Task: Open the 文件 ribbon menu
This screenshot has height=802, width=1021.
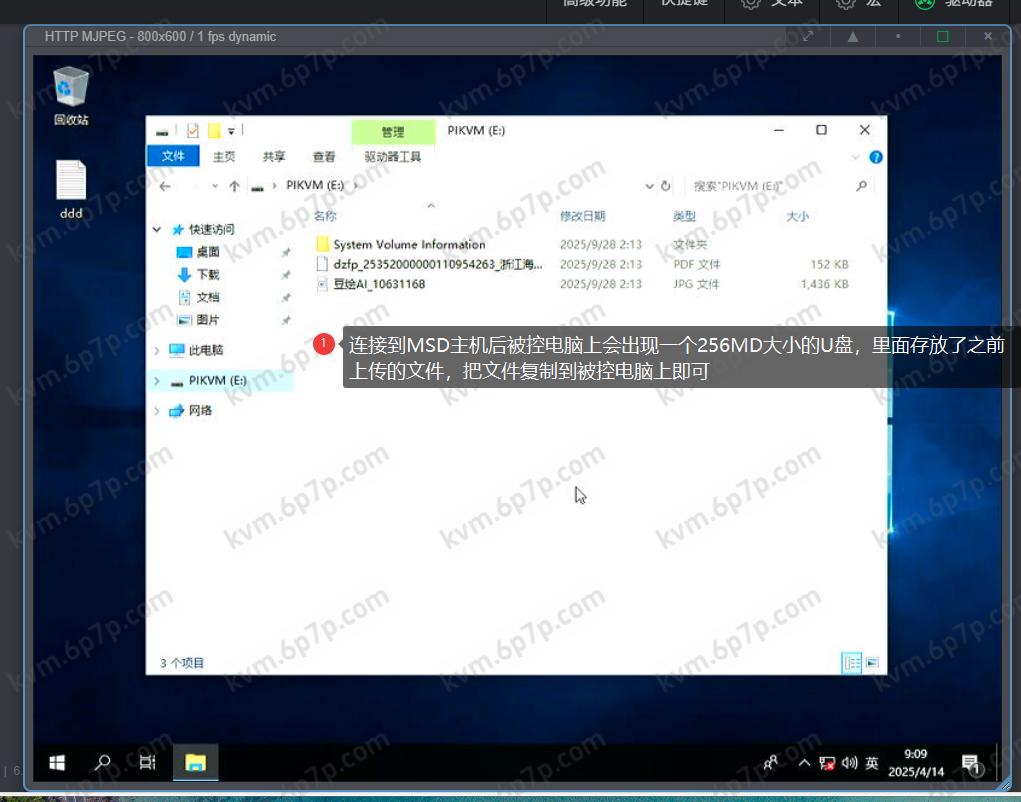Action: (173, 157)
